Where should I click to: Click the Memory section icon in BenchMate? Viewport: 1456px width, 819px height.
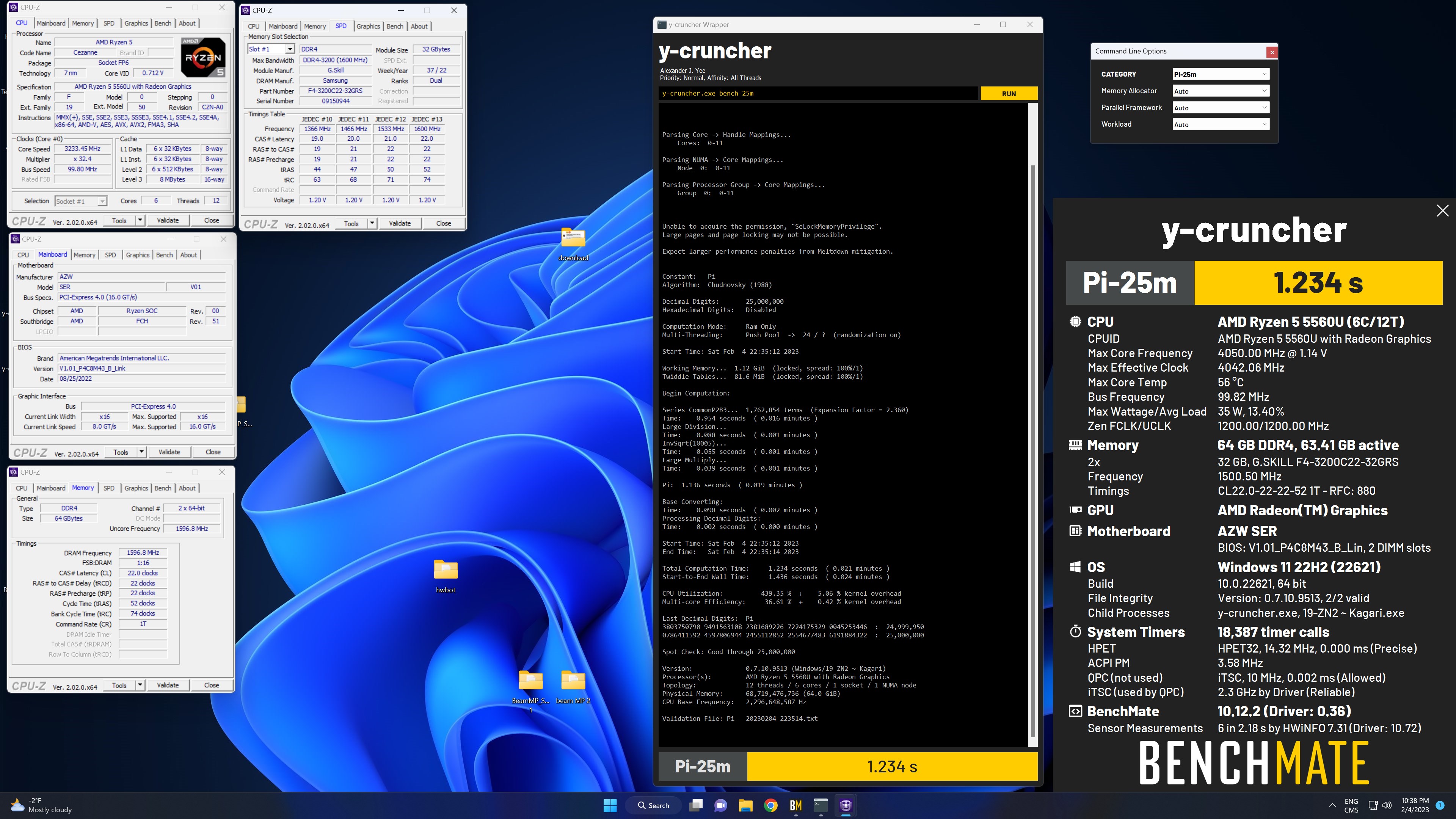(1075, 444)
